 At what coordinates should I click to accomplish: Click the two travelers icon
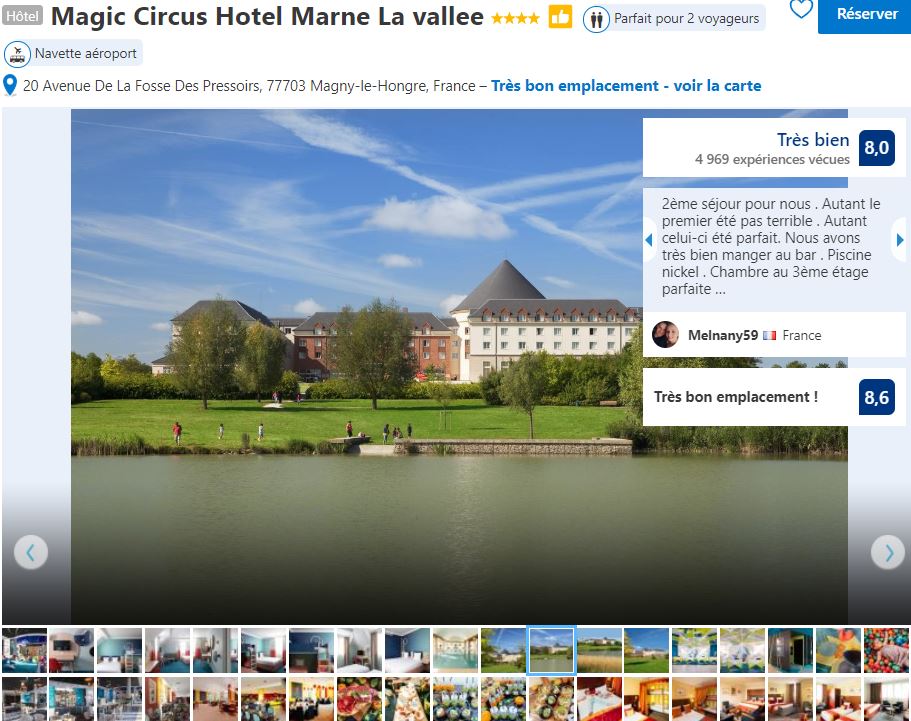click(596, 20)
